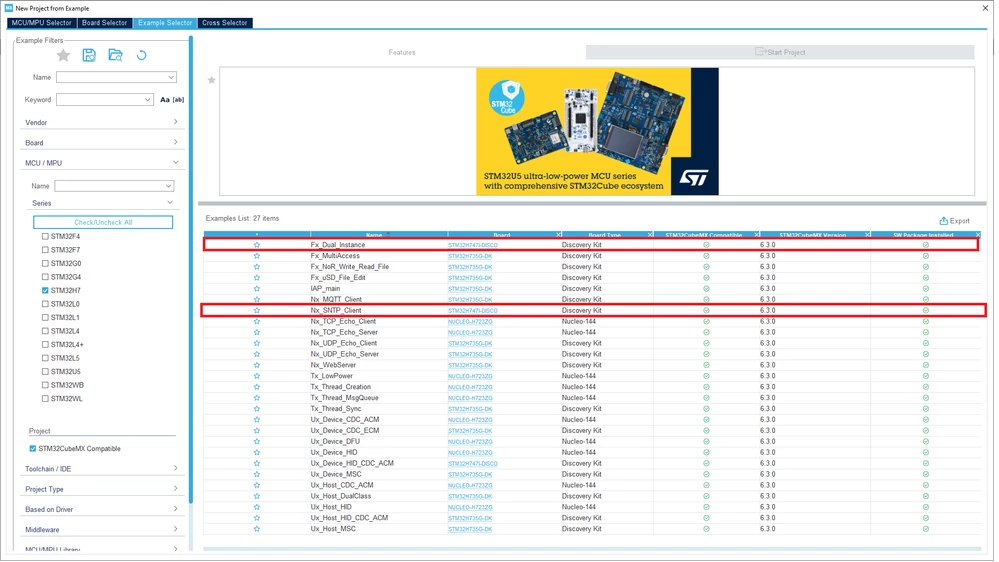Viewport: 999px width, 562px height.
Task: Click the examples list horizontal scrollbar
Action: click(x=592, y=549)
